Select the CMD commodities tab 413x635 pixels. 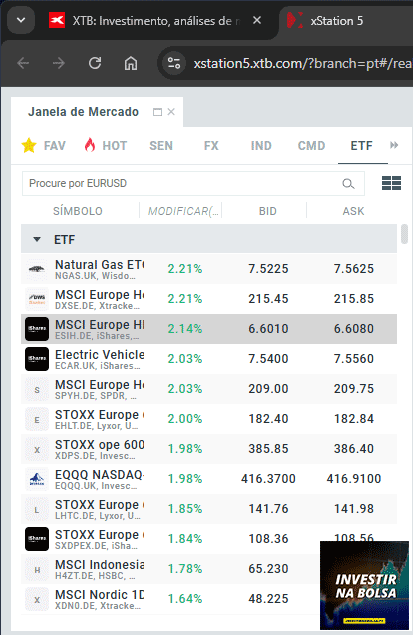pos(311,145)
